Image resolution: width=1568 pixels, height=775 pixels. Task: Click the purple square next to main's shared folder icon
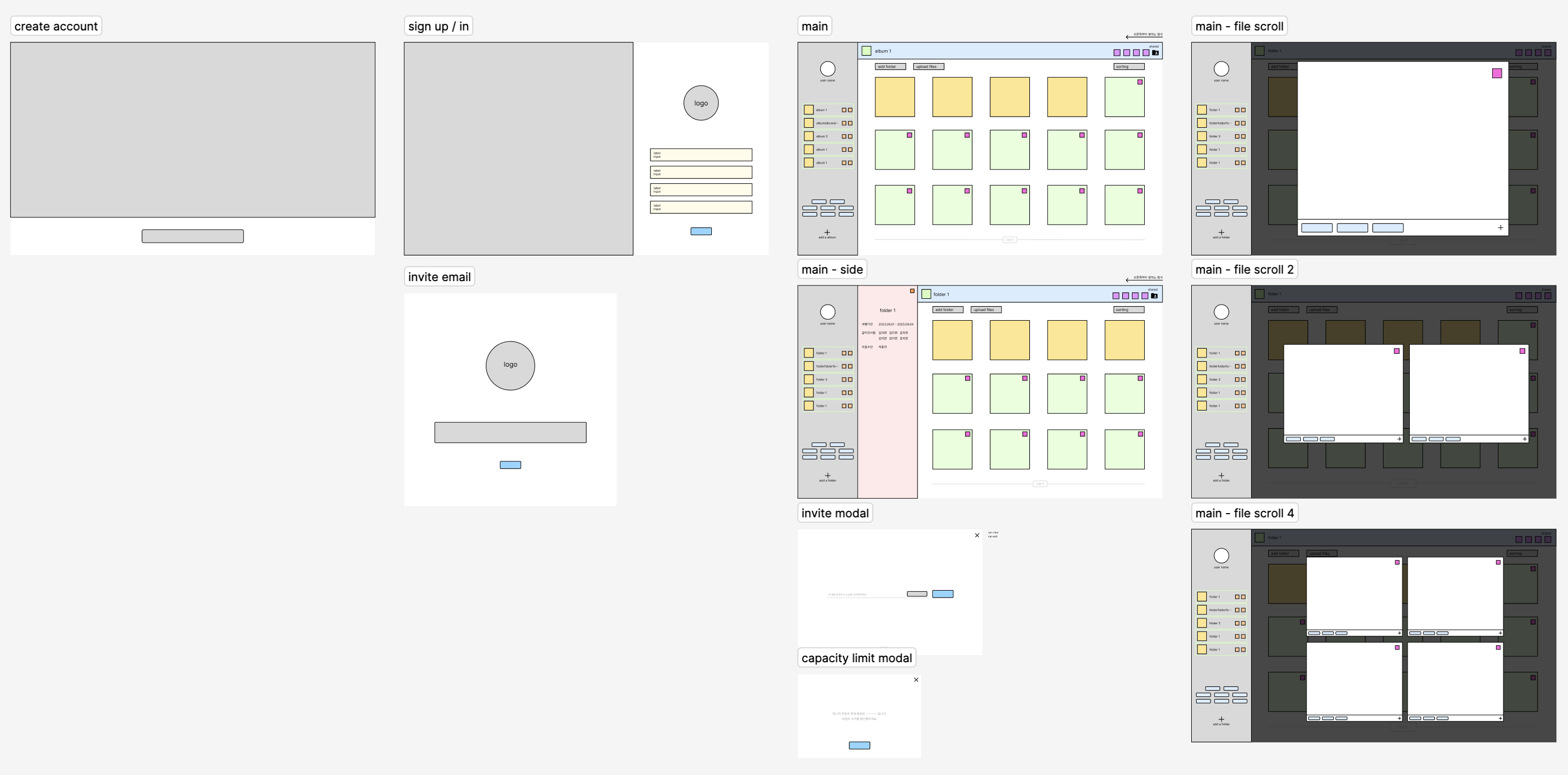(1146, 52)
